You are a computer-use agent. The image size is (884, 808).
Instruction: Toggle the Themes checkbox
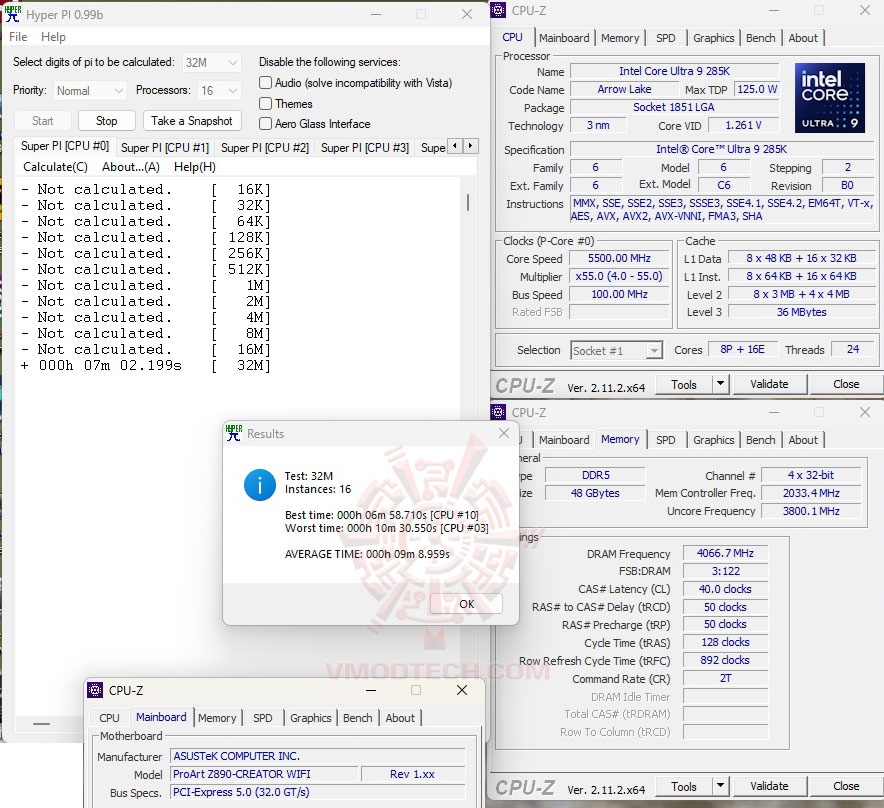tap(266, 104)
